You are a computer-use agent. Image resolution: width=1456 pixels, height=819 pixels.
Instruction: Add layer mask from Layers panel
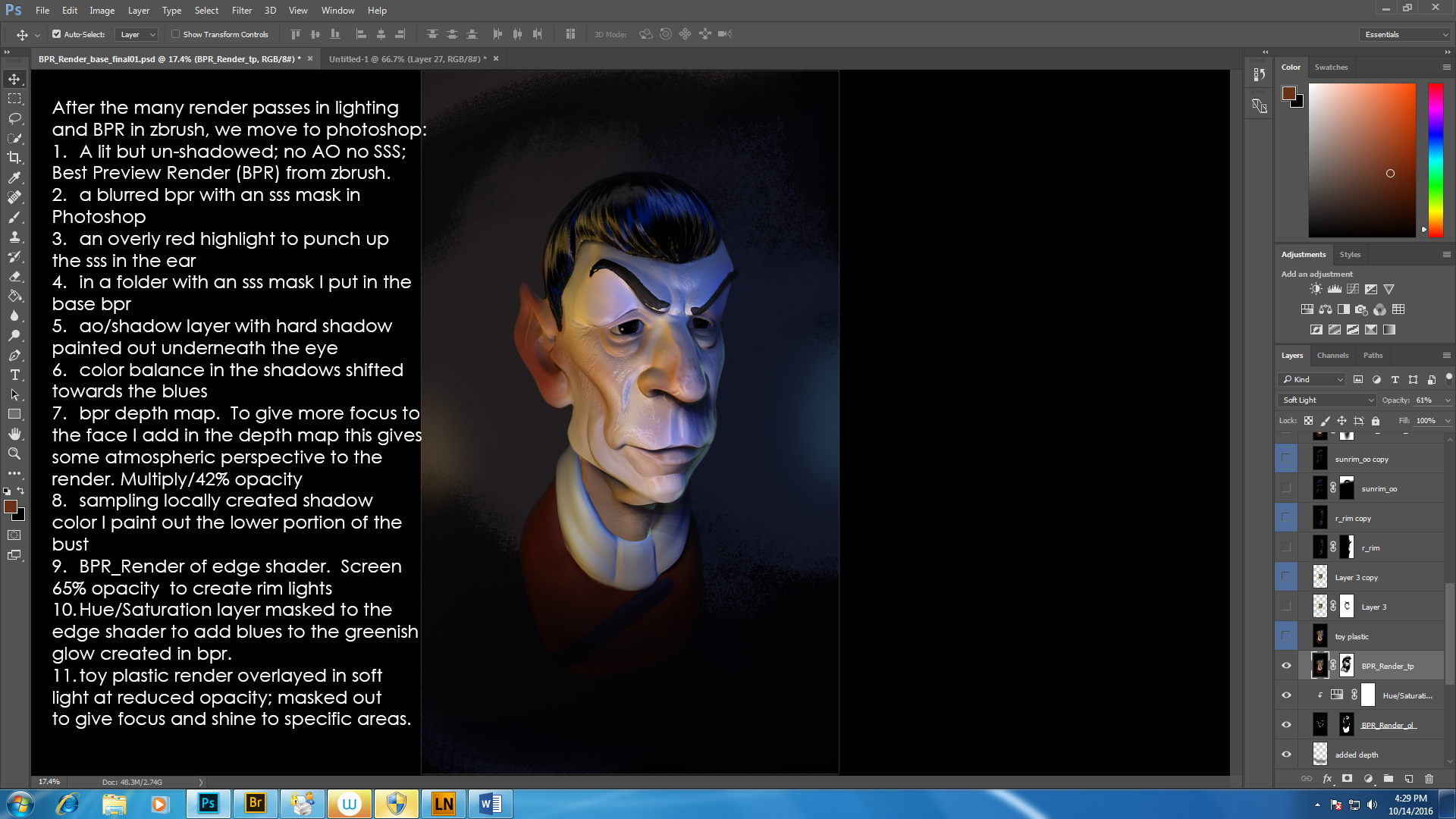(x=1348, y=779)
